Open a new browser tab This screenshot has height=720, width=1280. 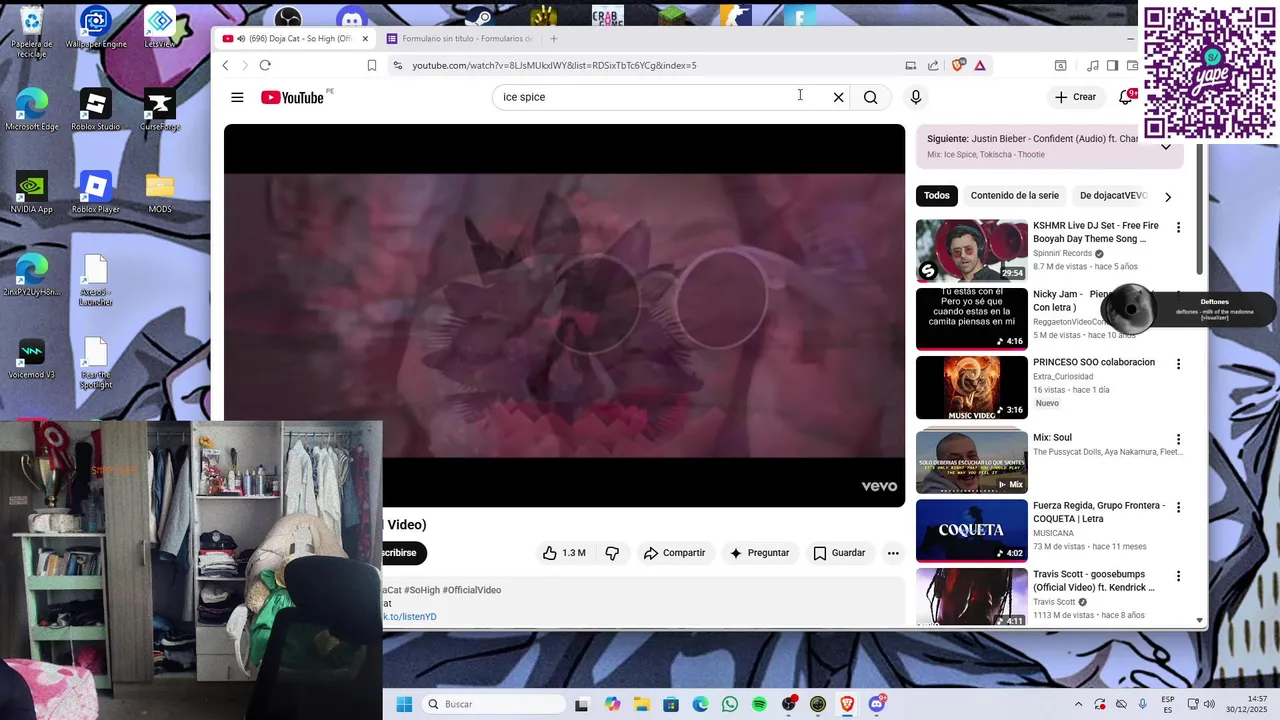click(x=554, y=39)
